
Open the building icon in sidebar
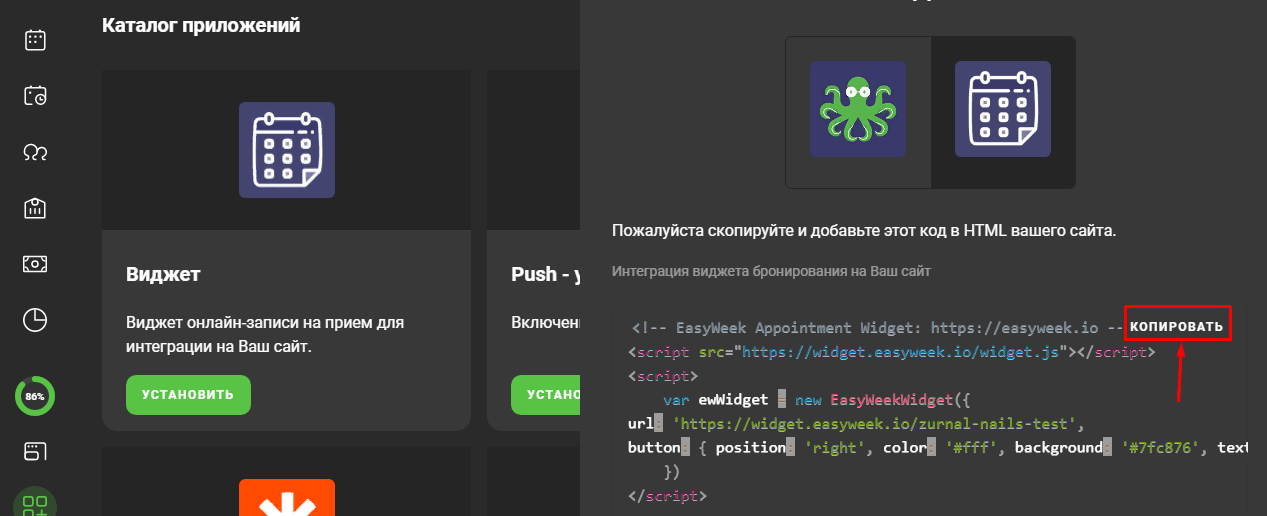point(35,208)
